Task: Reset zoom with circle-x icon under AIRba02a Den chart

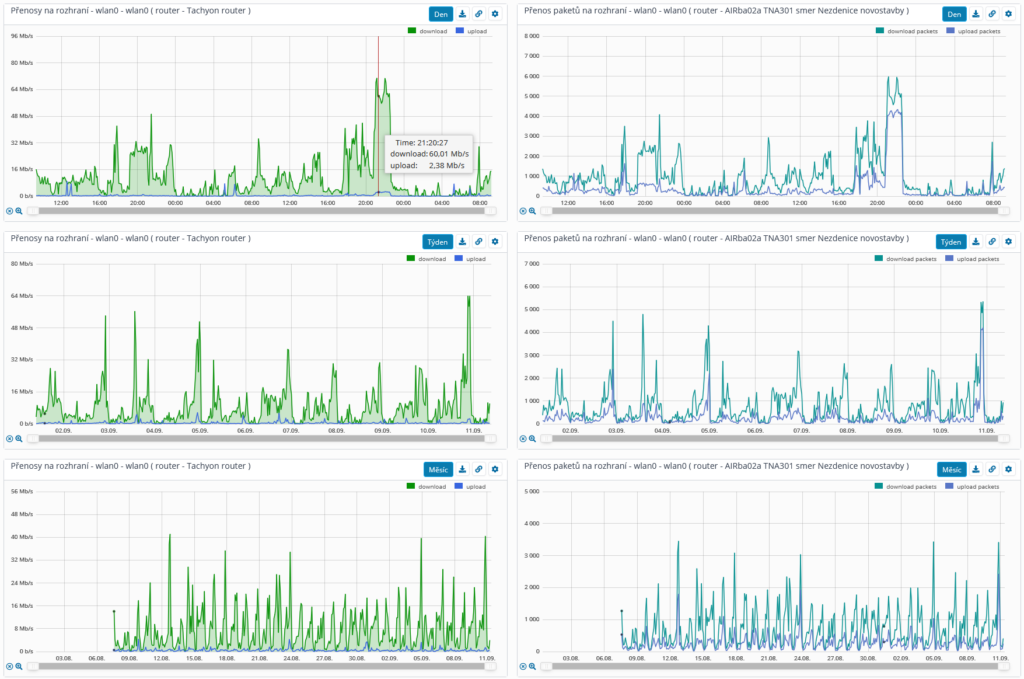Action: tap(523, 211)
